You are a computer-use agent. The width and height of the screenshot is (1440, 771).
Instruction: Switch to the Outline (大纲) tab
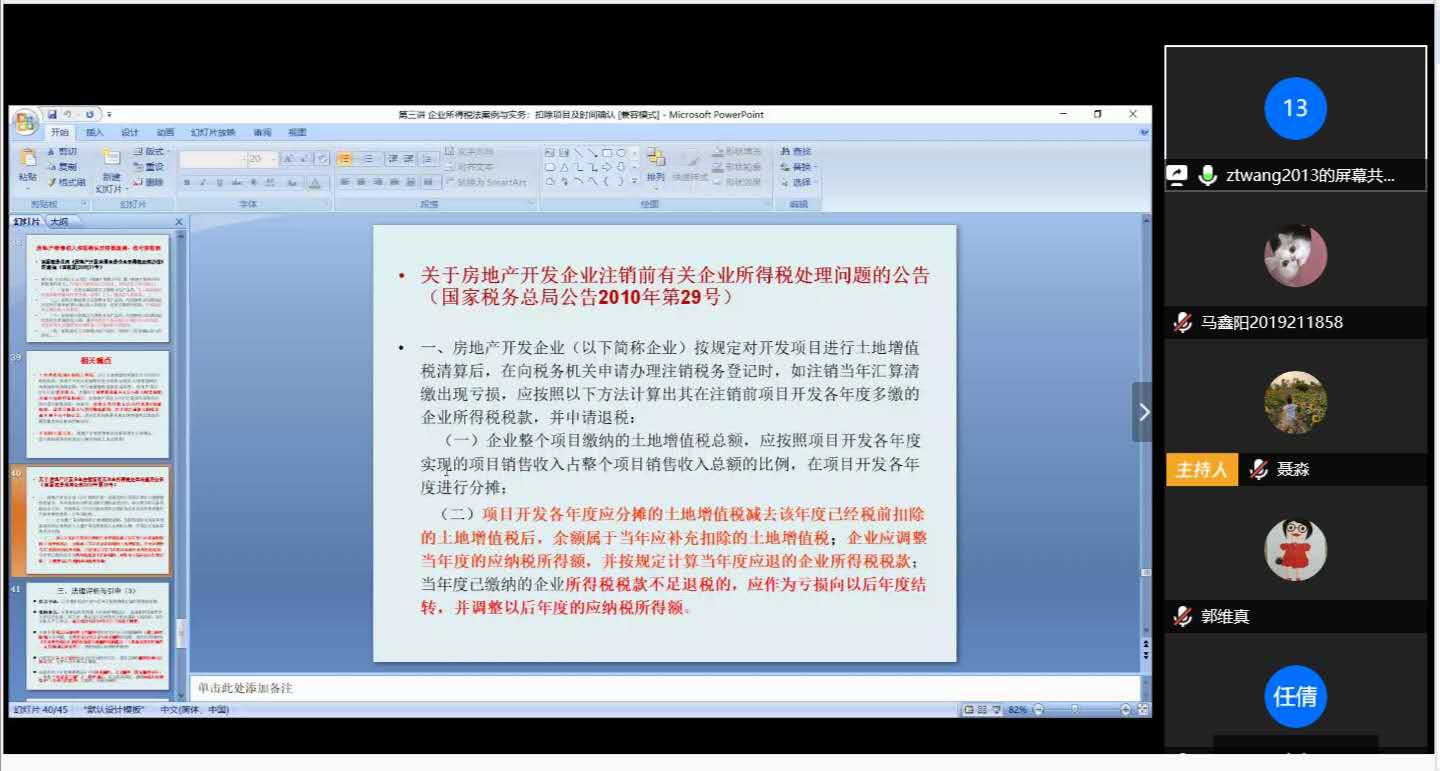point(60,221)
